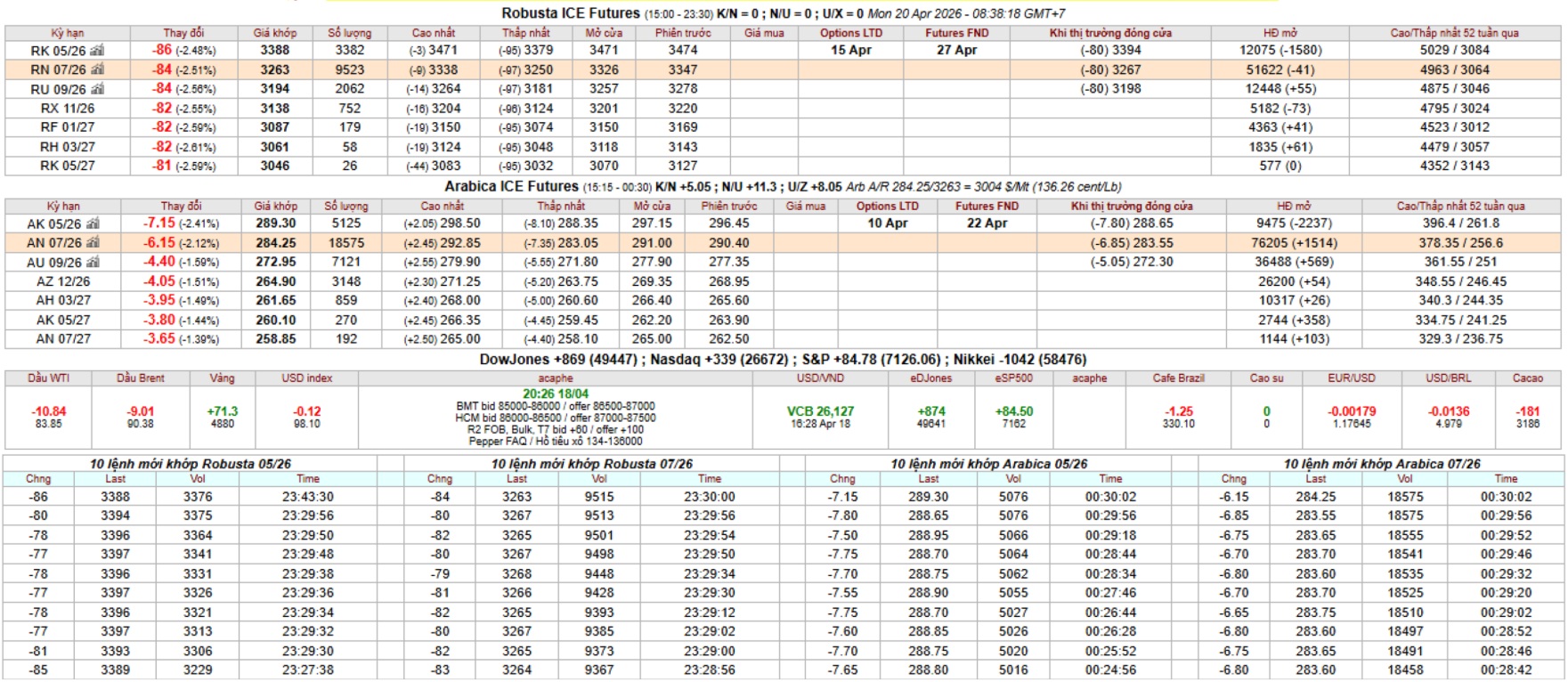1568x682 pixels.
Task: Click the Robusta 'Thay đổi' column header
Action: pos(183,33)
